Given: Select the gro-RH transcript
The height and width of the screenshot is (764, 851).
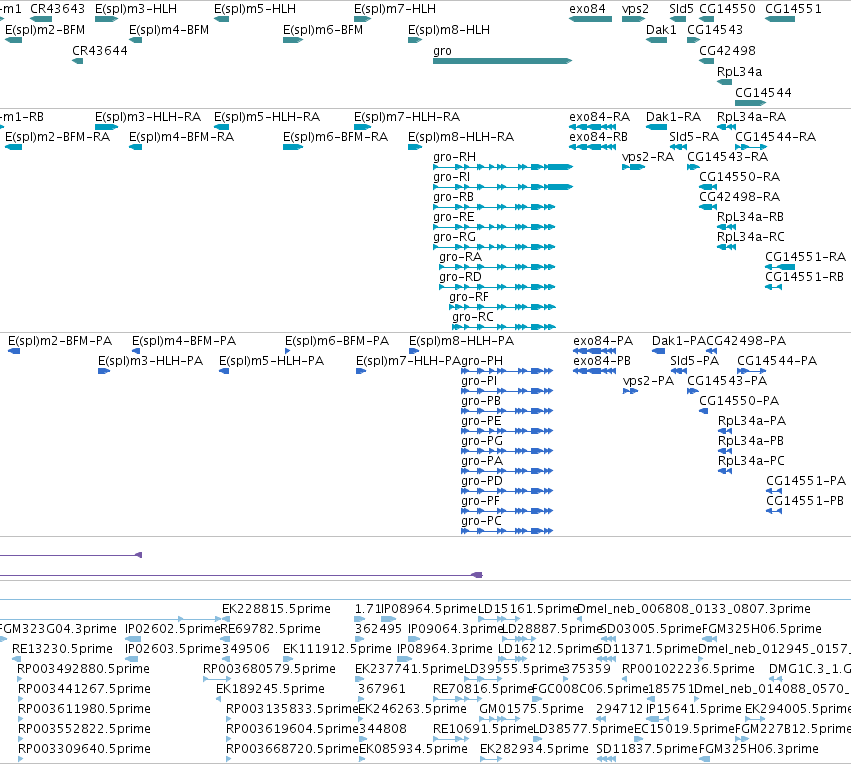Looking at the screenshot, I should (503, 167).
